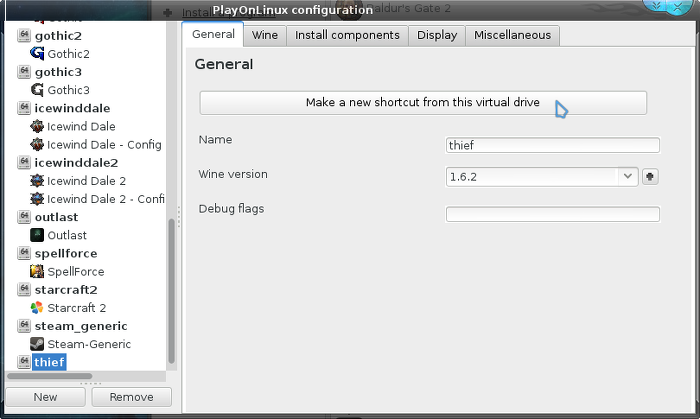Click the gothic2 virtual drive icon
The width and height of the screenshot is (700, 419).
click(24, 35)
